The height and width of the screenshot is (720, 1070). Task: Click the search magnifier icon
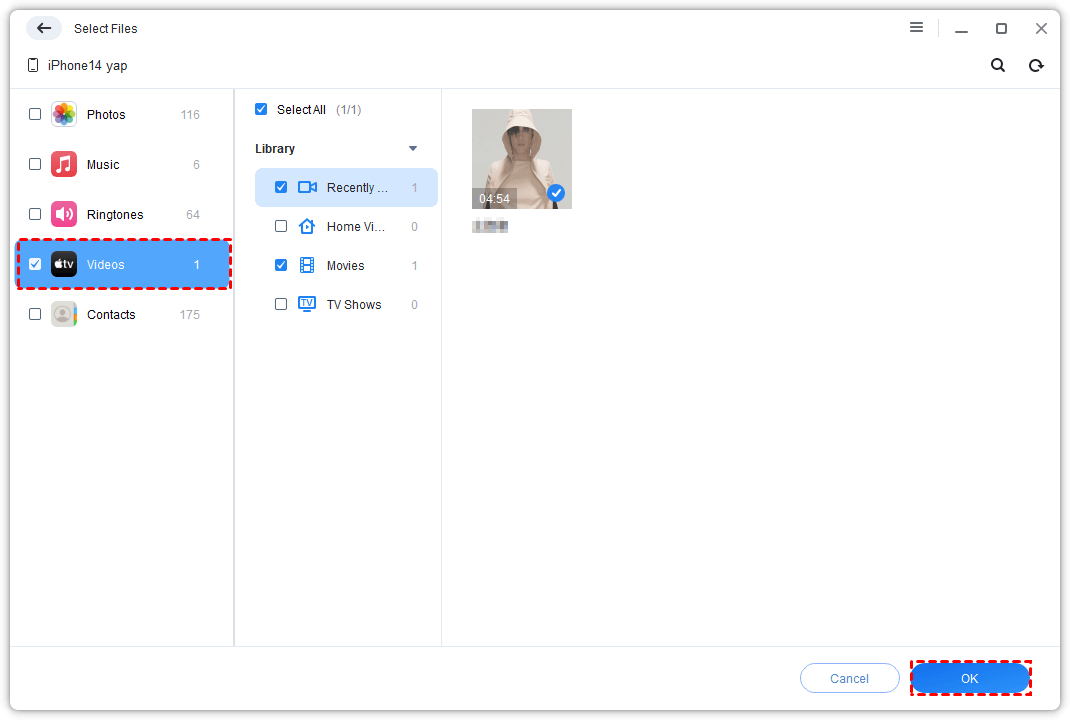[998, 65]
